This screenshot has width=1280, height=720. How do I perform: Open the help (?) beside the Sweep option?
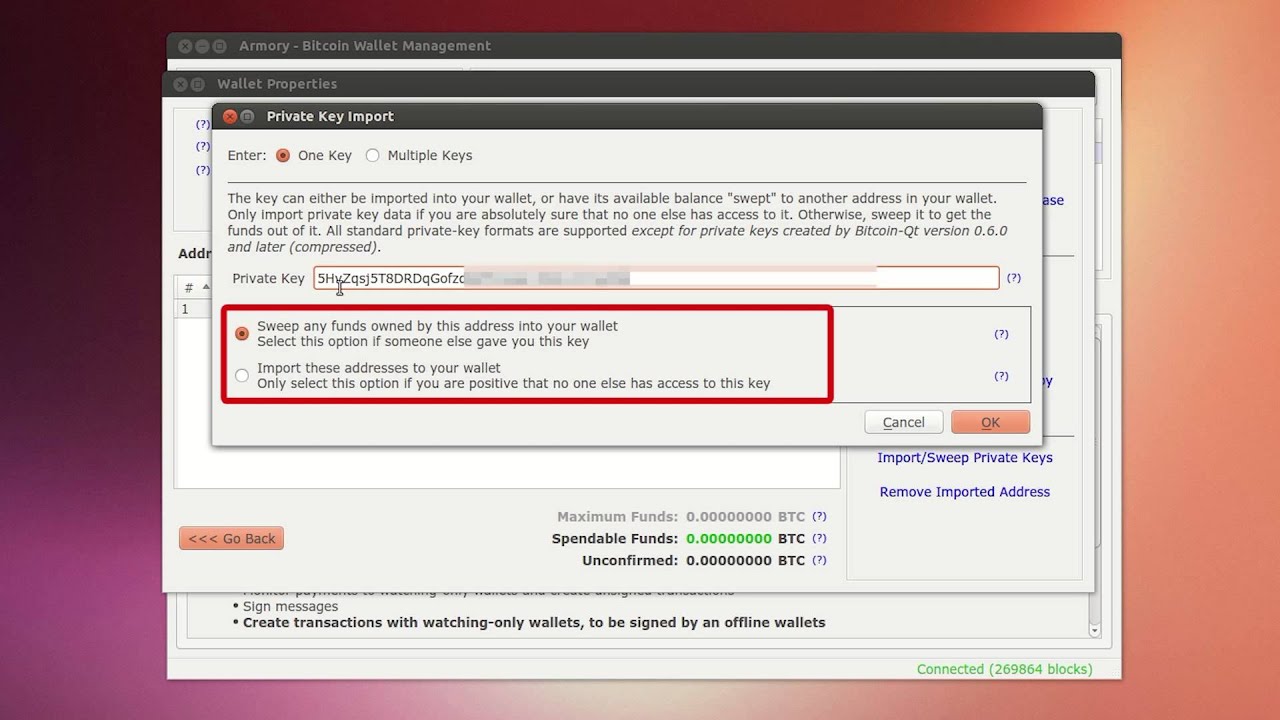click(x=1001, y=334)
